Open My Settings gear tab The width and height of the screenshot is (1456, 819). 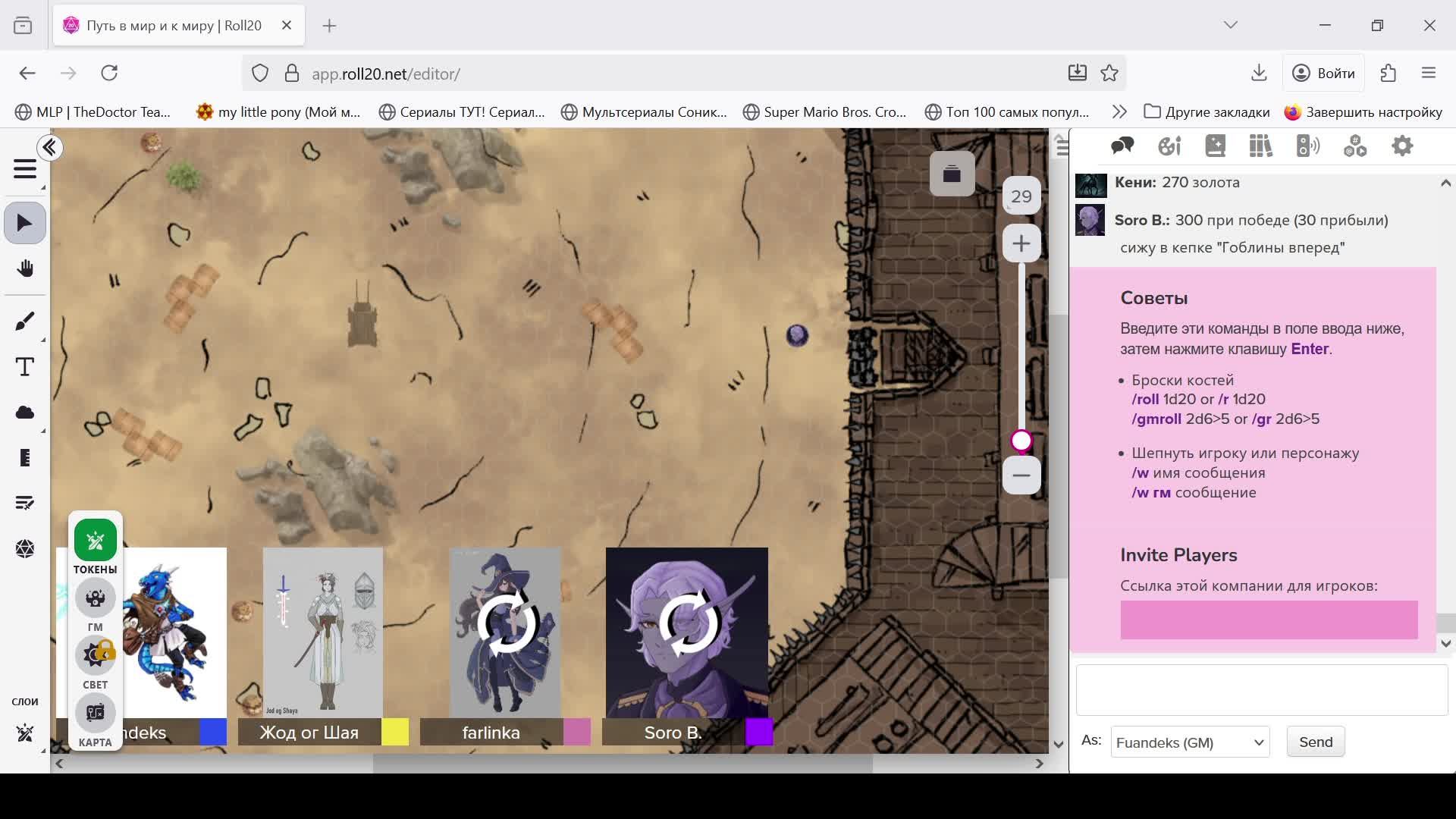[x=1402, y=146]
